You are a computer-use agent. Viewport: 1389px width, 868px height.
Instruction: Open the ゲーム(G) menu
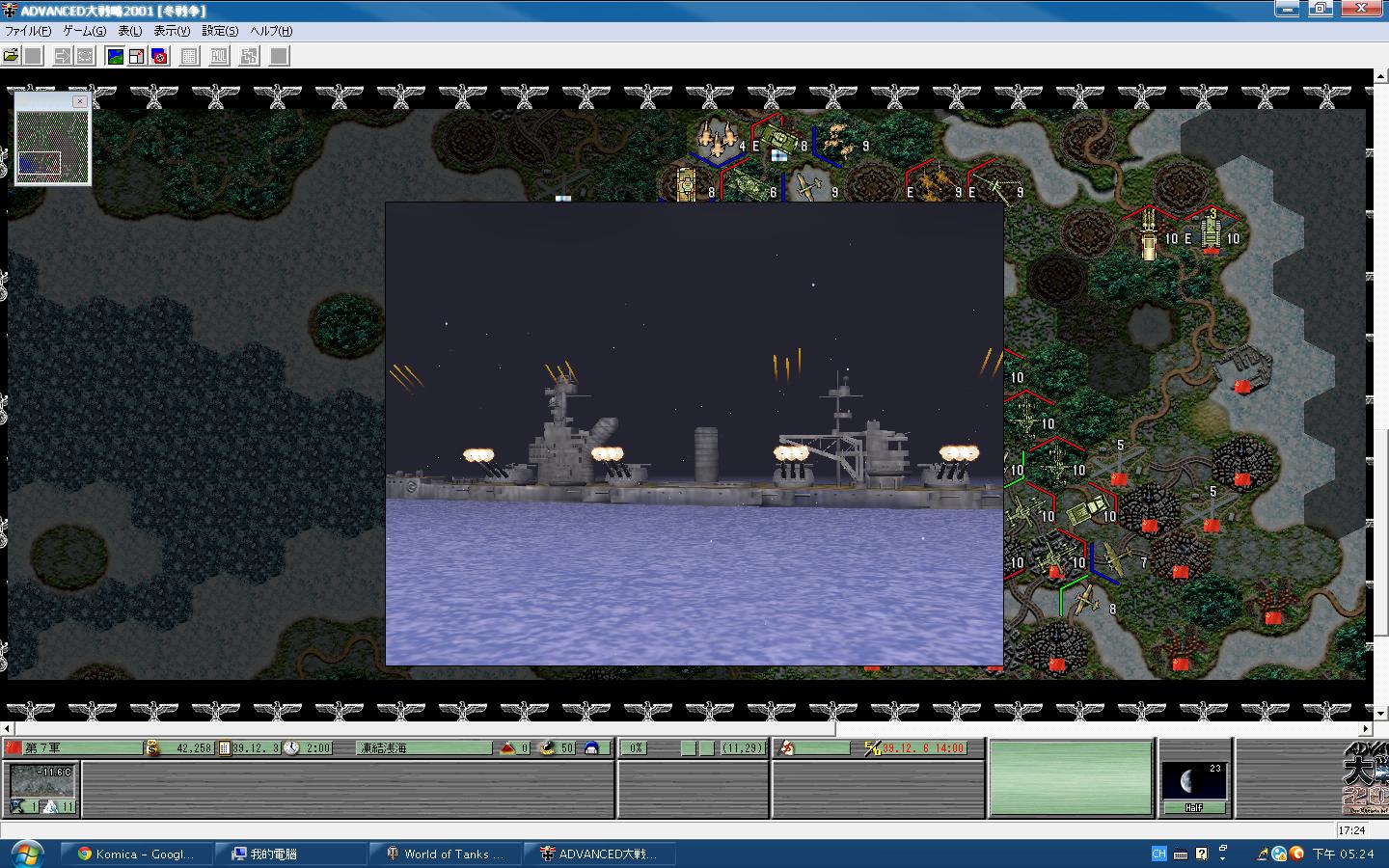click(x=85, y=31)
